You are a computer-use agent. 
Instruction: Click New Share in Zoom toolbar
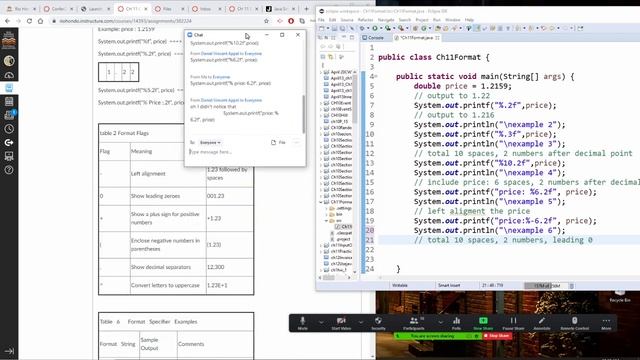point(483,322)
